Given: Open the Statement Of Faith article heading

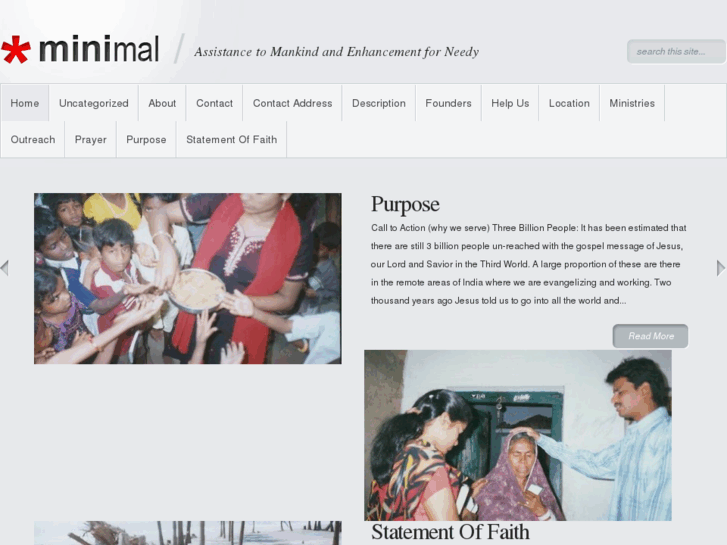Looking at the screenshot, I should coord(450,532).
